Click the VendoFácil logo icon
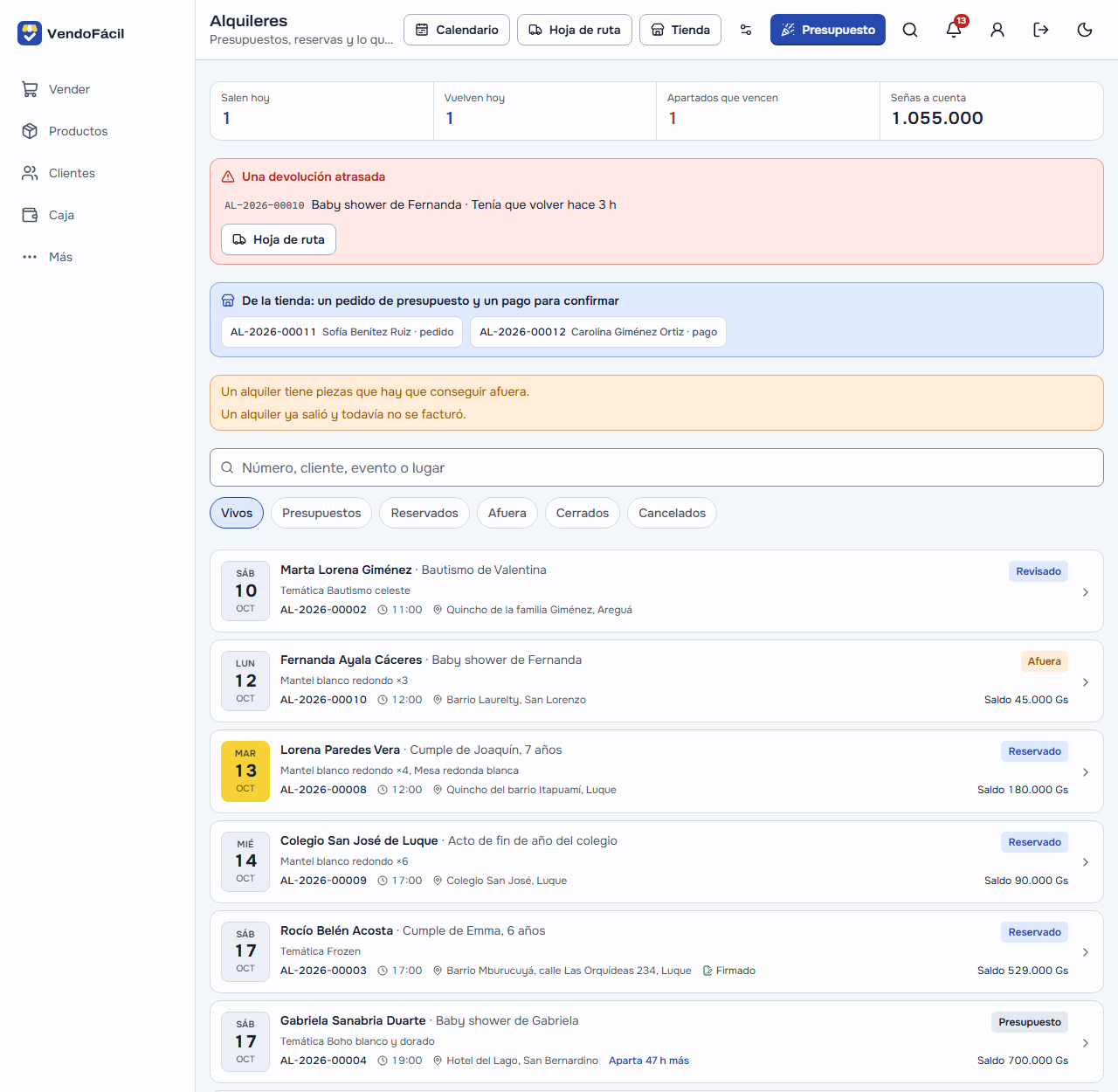The image size is (1118, 1092). coord(30,33)
